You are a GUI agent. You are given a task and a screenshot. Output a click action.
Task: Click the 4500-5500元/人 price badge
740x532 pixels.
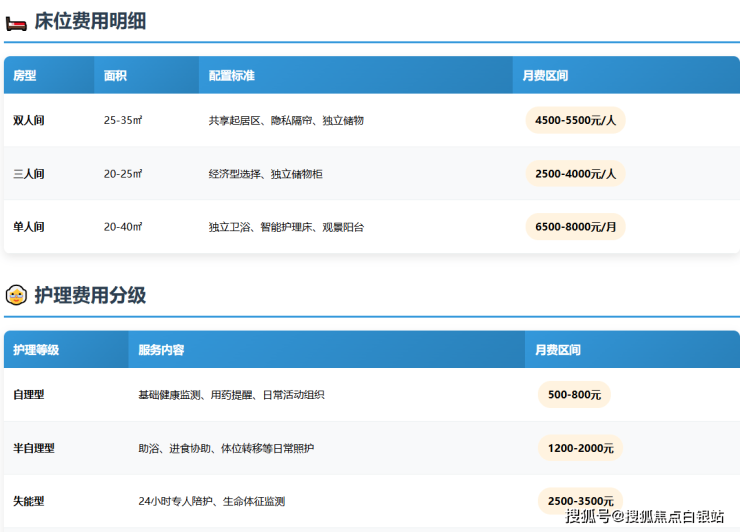pos(575,120)
